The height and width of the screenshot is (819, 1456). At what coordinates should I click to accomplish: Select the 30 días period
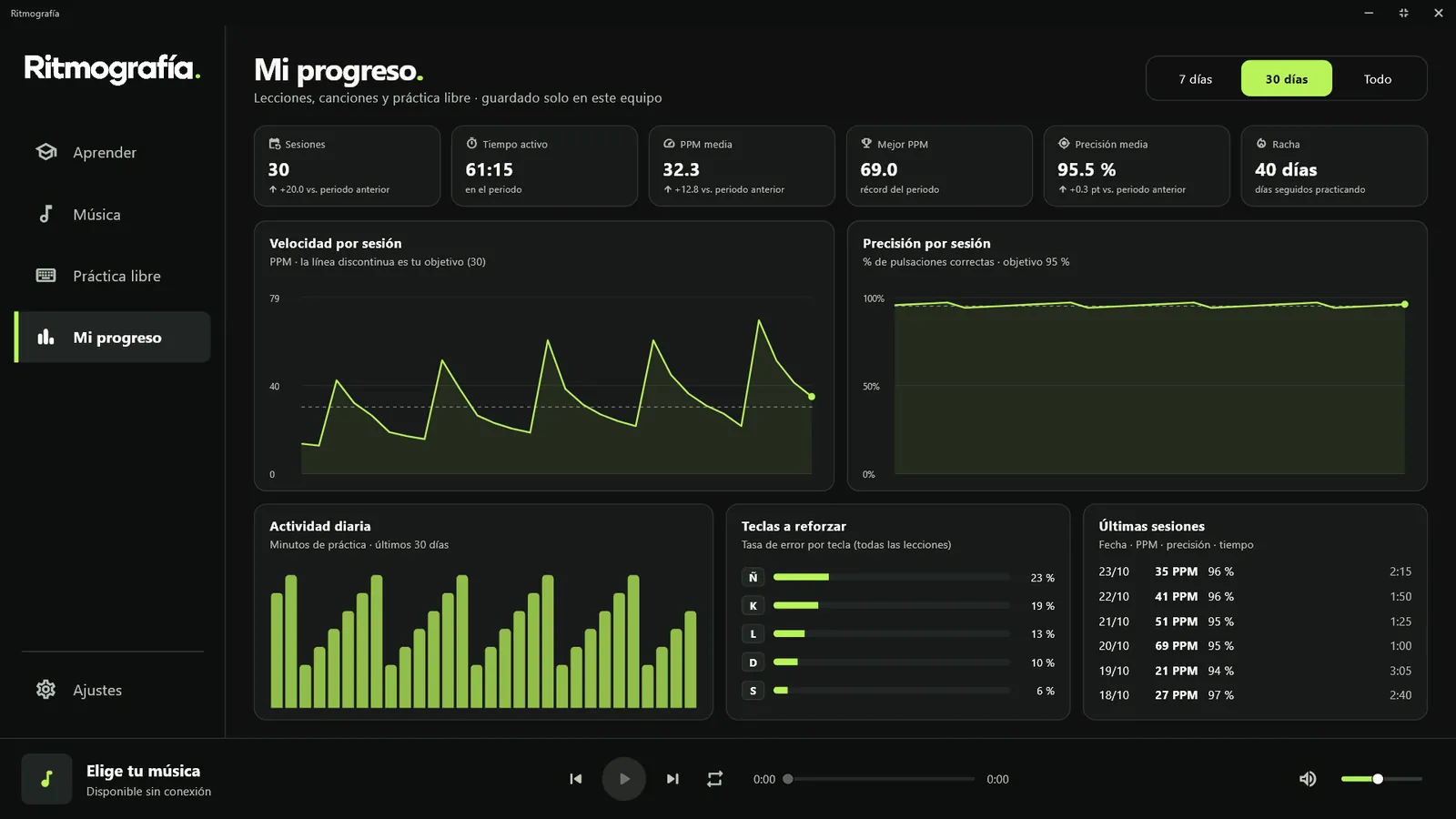pos(1287,79)
